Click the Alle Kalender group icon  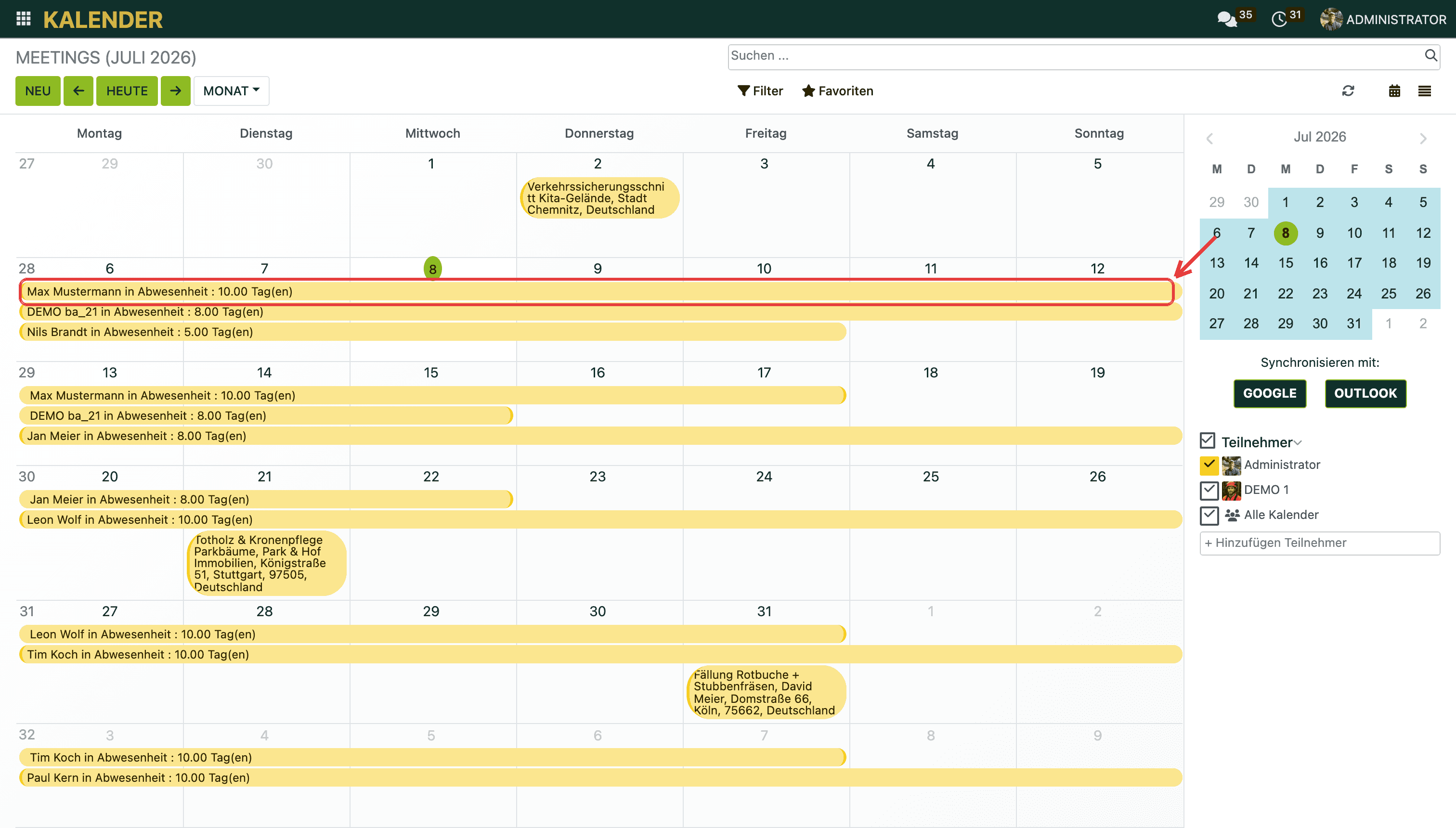pos(1232,515)
